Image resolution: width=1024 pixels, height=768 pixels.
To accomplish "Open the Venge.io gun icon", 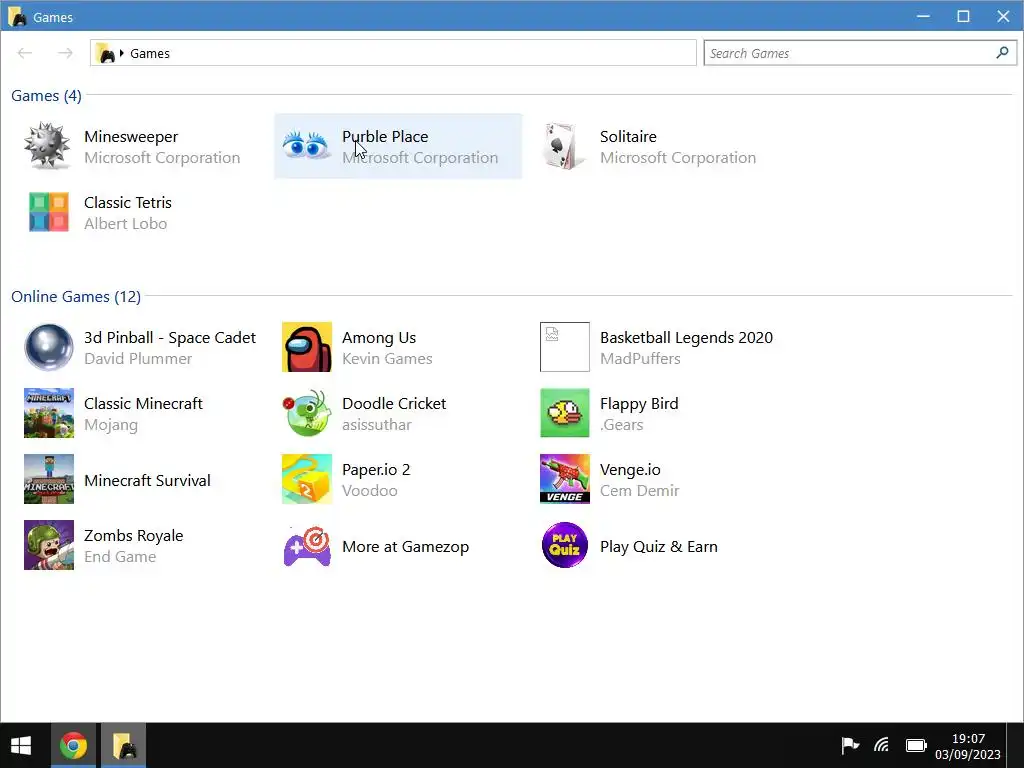I will (x=565, y=479).
